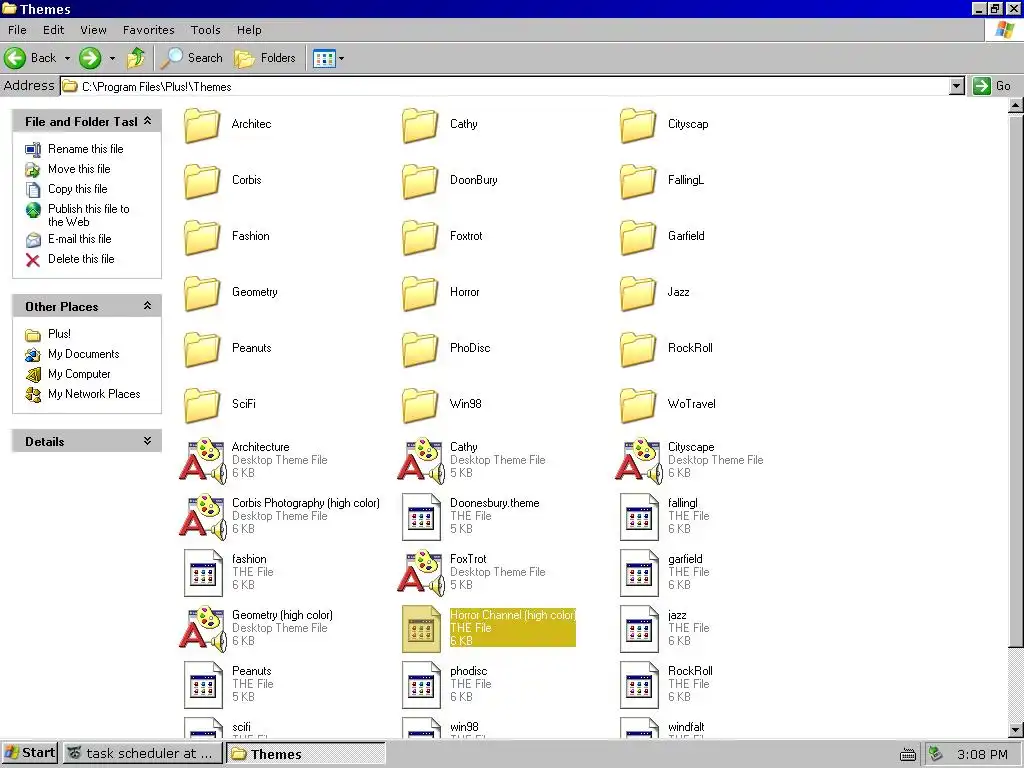Open the Architec folder icon
Screen dimensions: 1024x768
[202, 125]
